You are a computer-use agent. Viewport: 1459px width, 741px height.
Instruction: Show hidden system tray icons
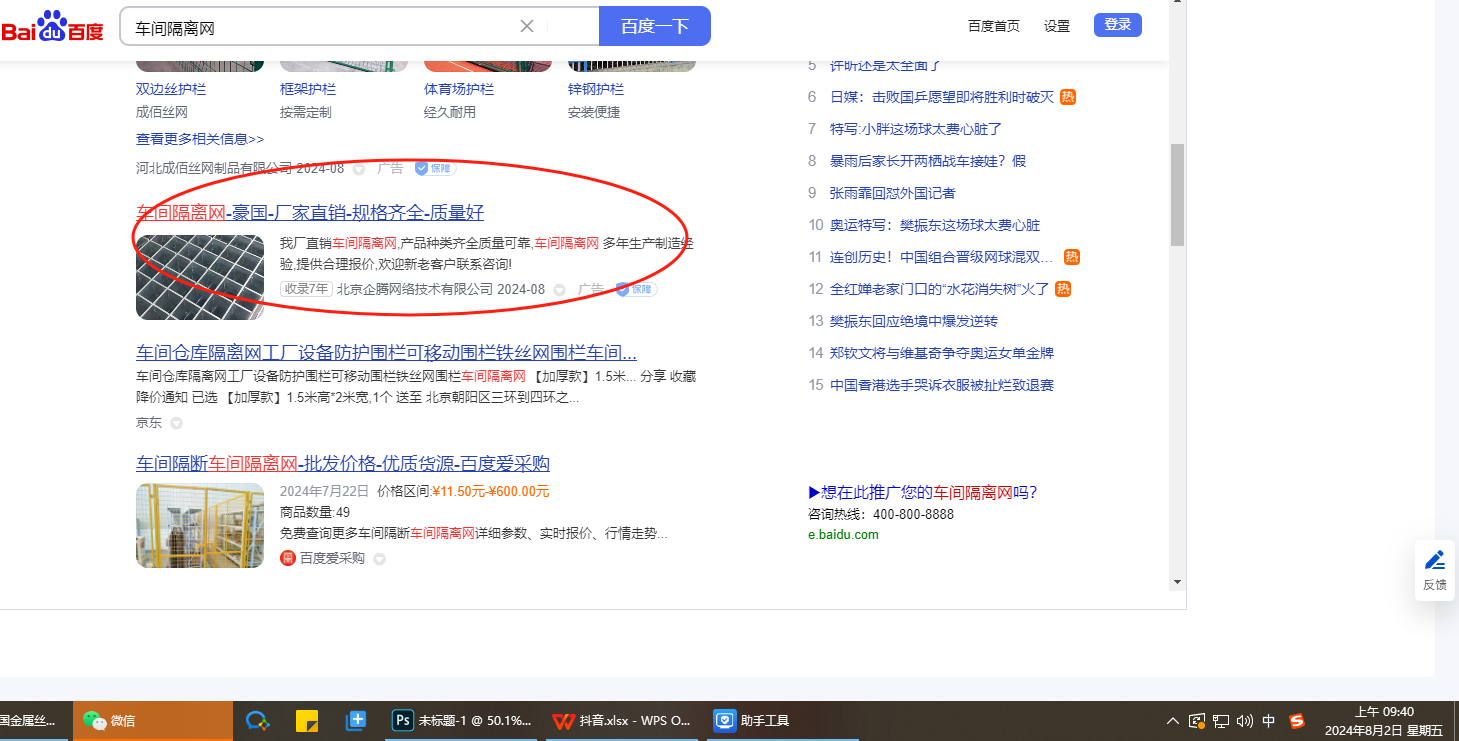1172,720
